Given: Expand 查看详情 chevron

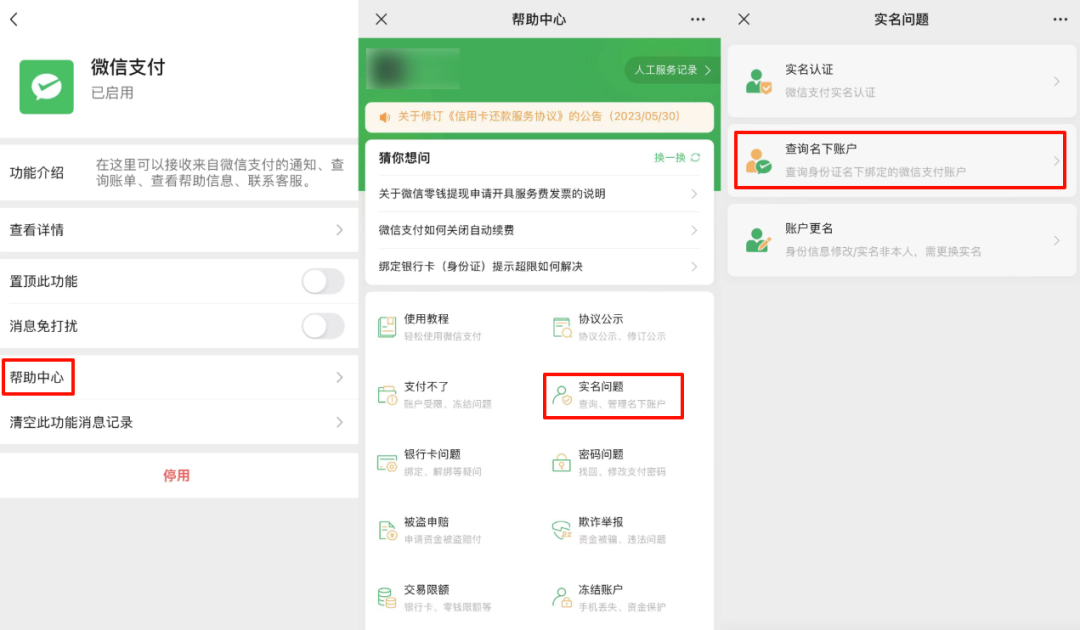Looking at the screenshot, I should pos(340,230).
